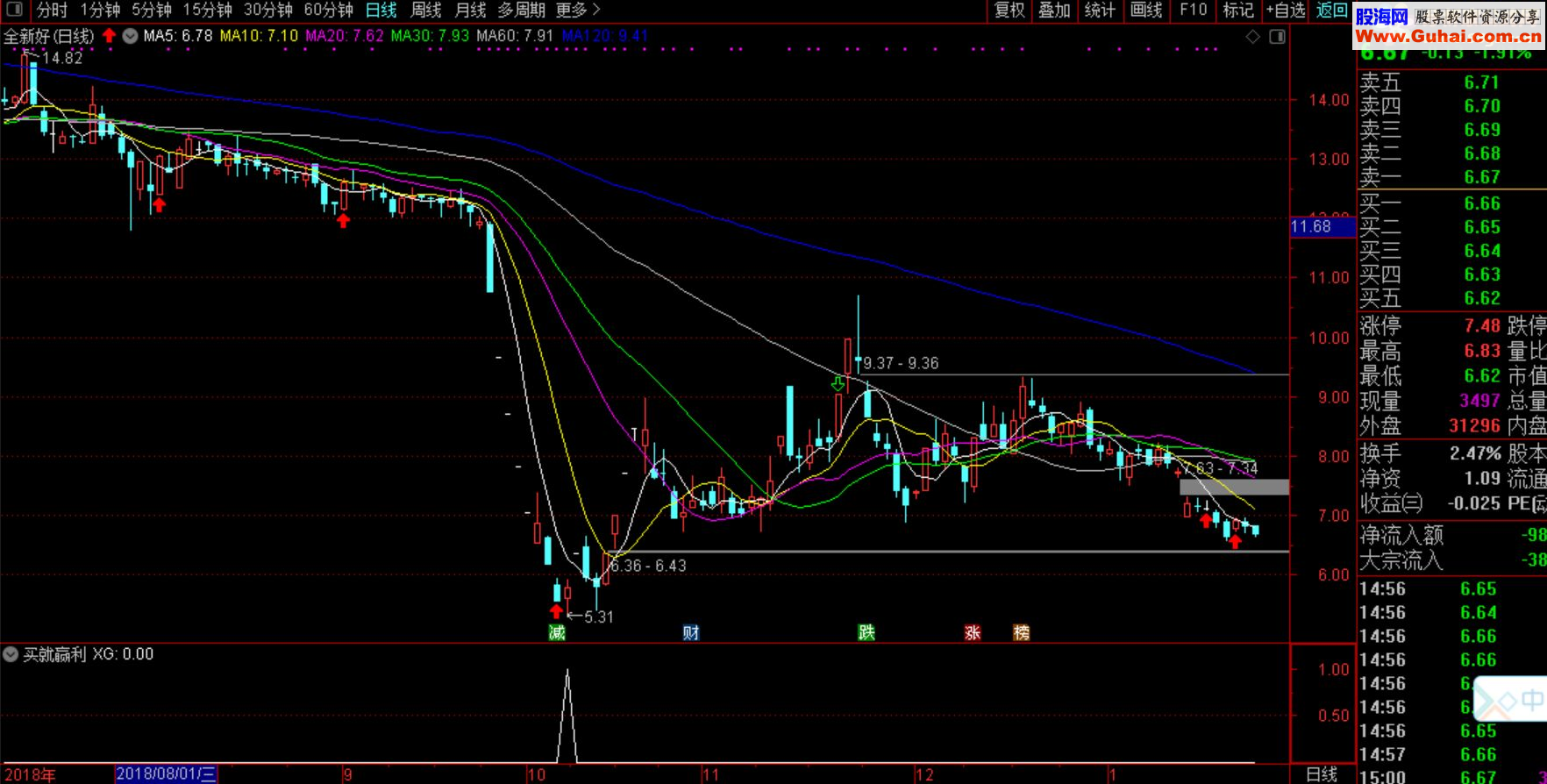
Task: Toggle the left sidebar panel icon
Action: tap(14, 11)
